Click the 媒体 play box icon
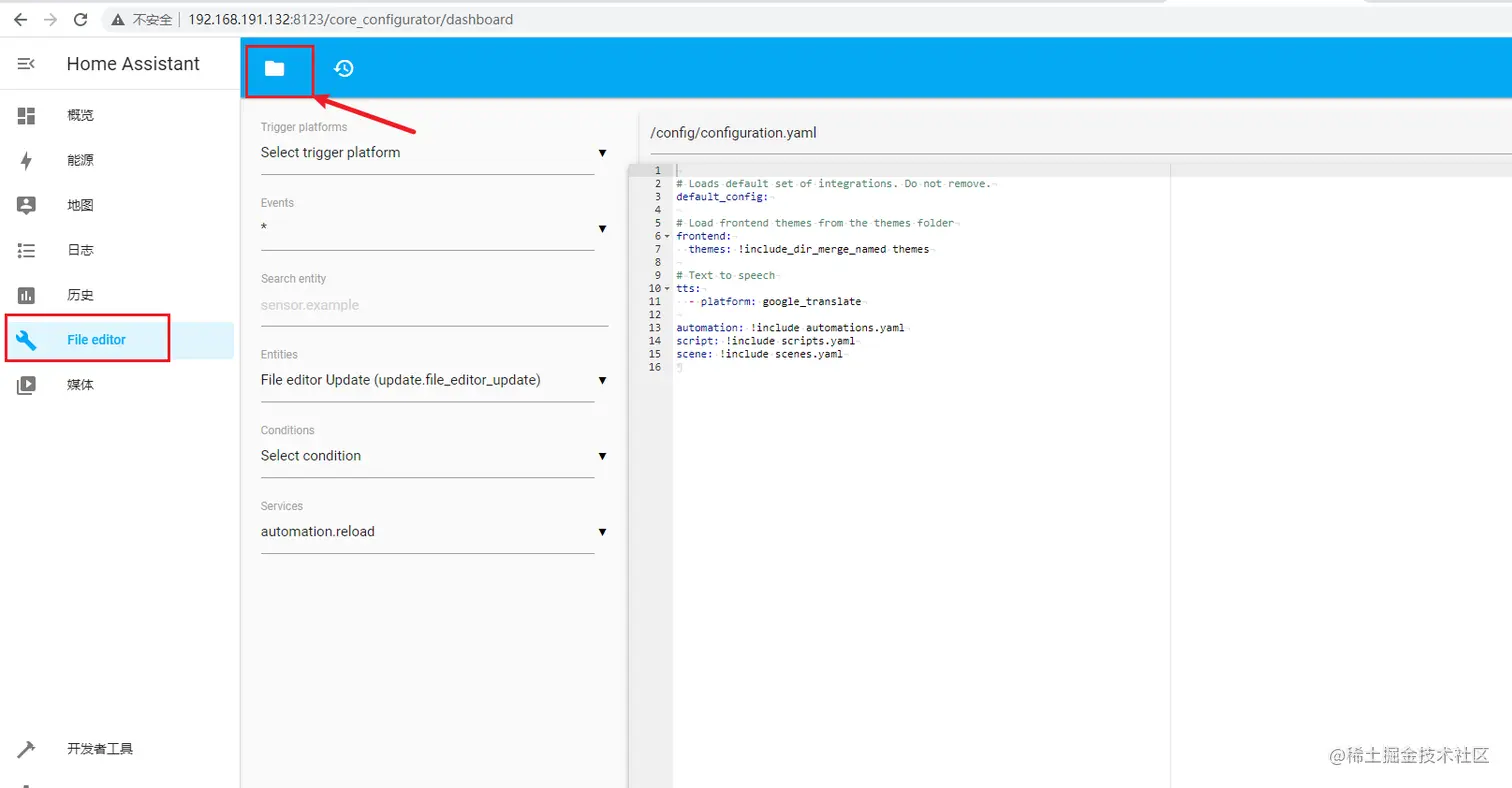Image resolution: width=1512 pixels, height=788 pixels. pyautogui.click(x=27, y=385)
